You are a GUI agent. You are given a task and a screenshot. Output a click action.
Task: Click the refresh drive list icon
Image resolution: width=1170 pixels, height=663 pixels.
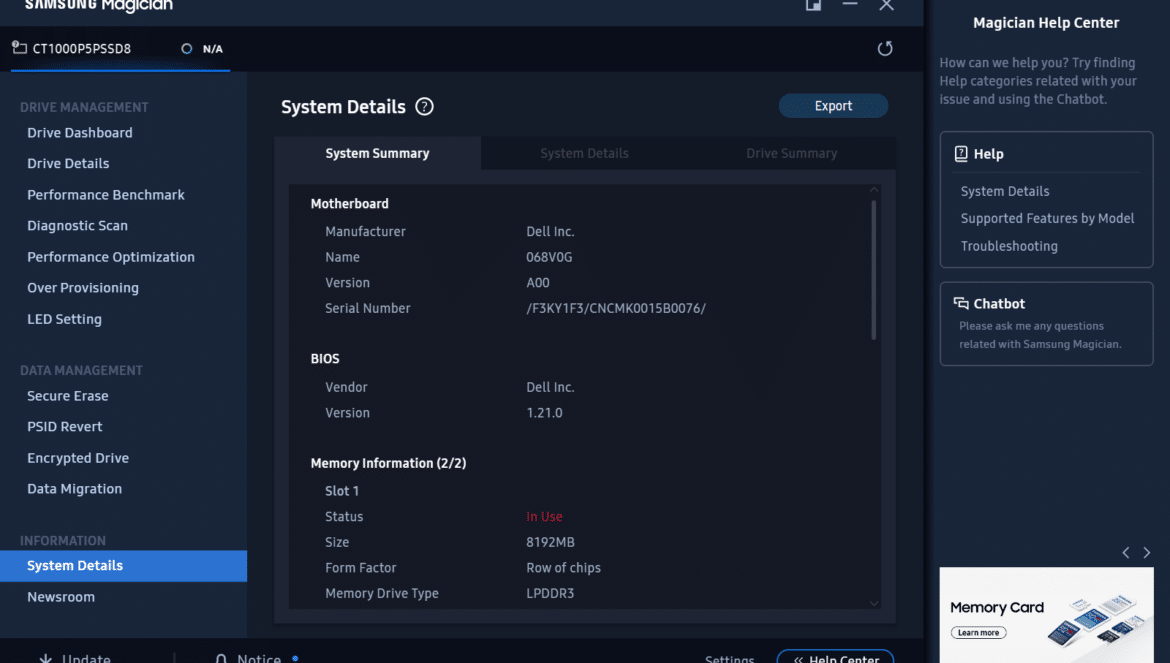coord(885,48)
